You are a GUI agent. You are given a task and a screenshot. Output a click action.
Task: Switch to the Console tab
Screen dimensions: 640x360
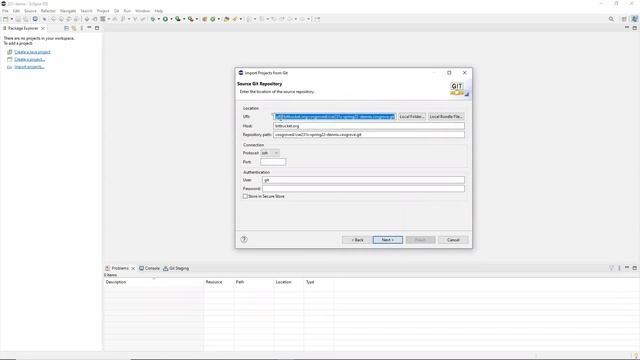pos(149,268)
